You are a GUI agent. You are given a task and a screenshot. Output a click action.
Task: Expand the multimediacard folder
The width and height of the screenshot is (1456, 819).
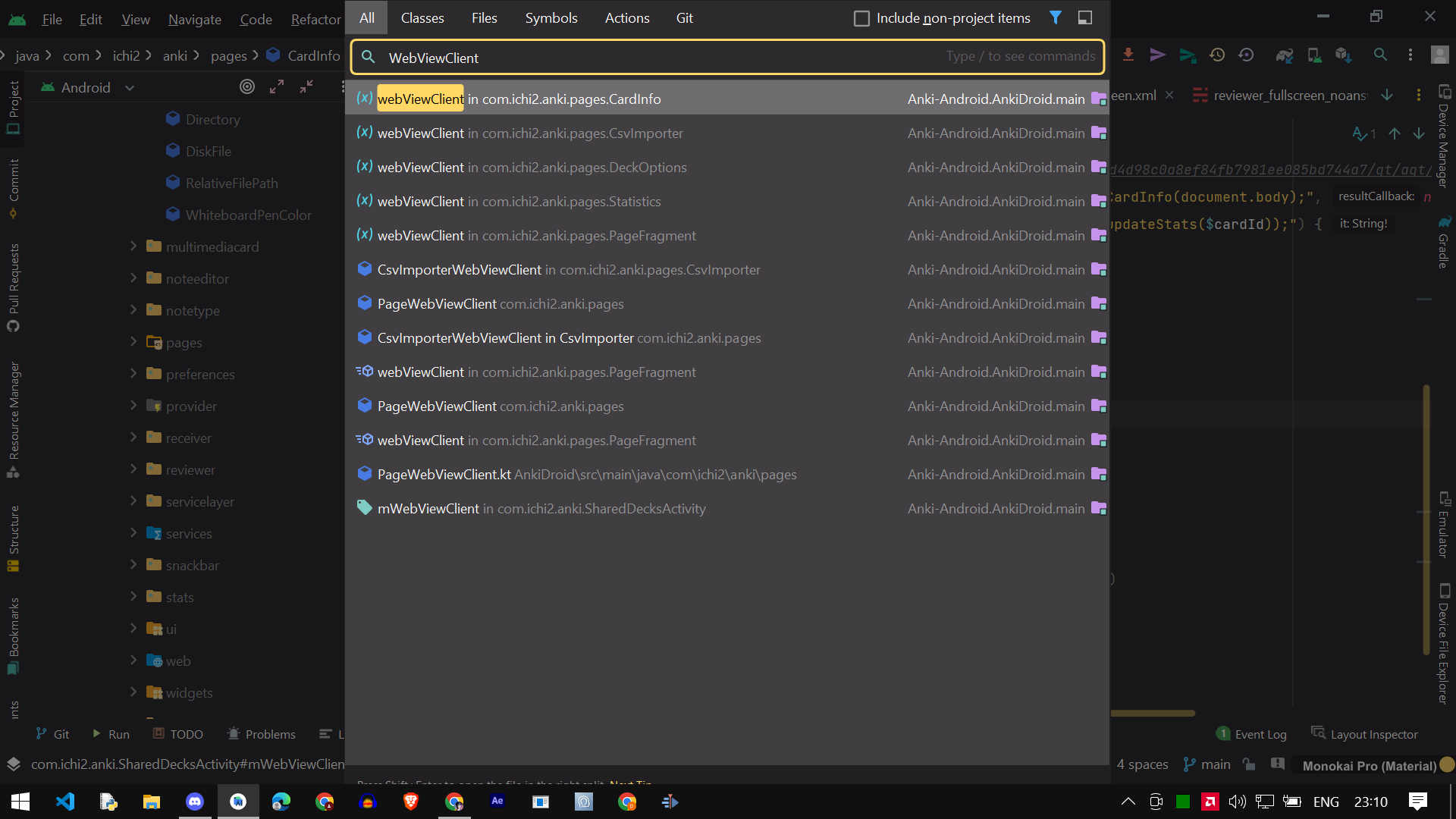click(133, 246)
